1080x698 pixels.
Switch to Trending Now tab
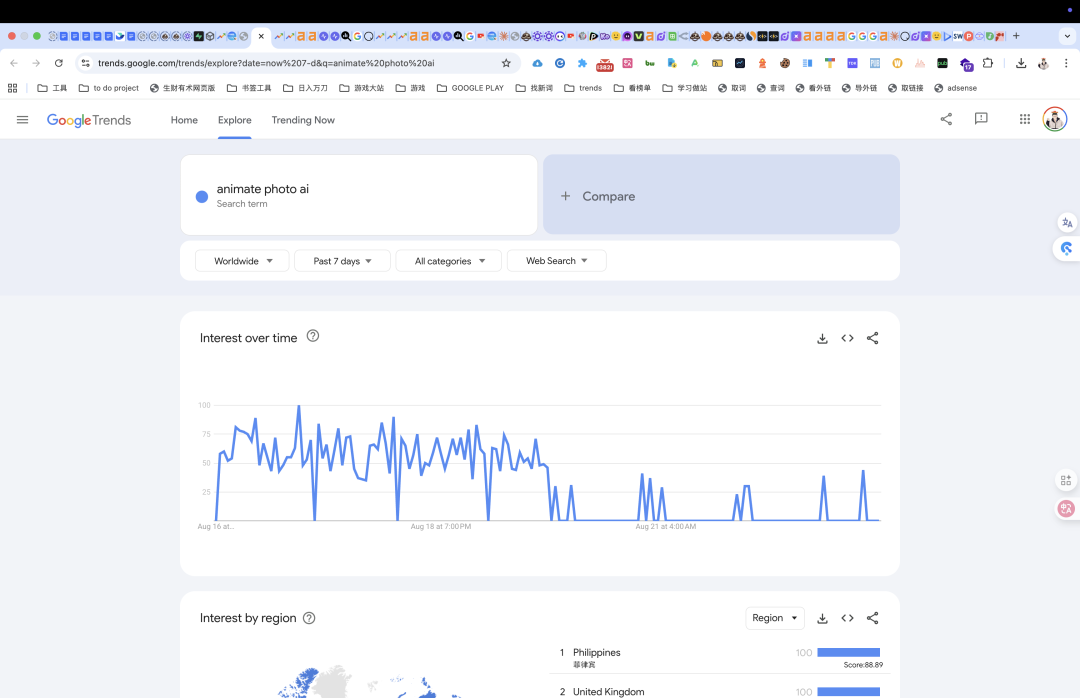[303, 120]
